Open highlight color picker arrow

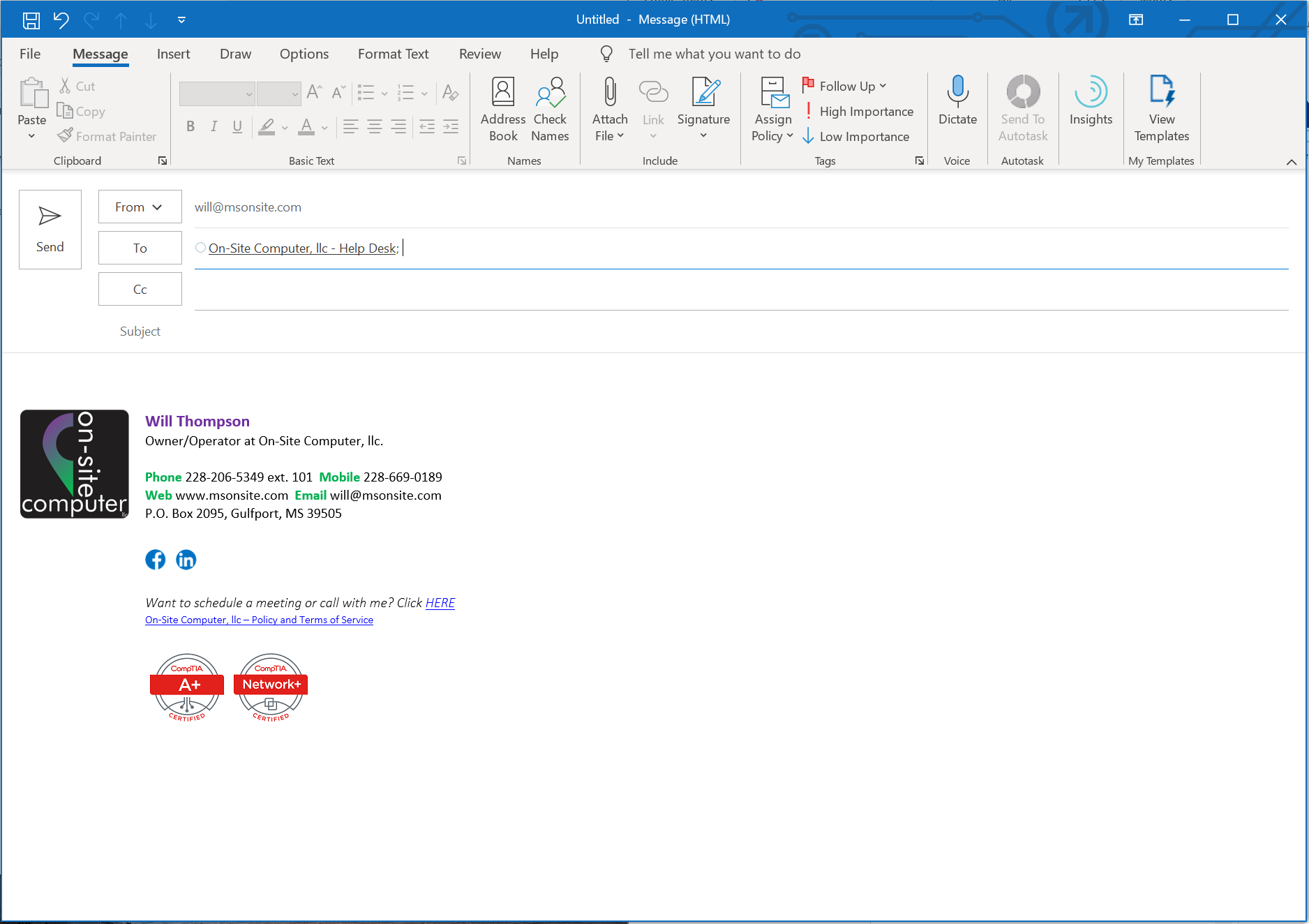point(285,127)
